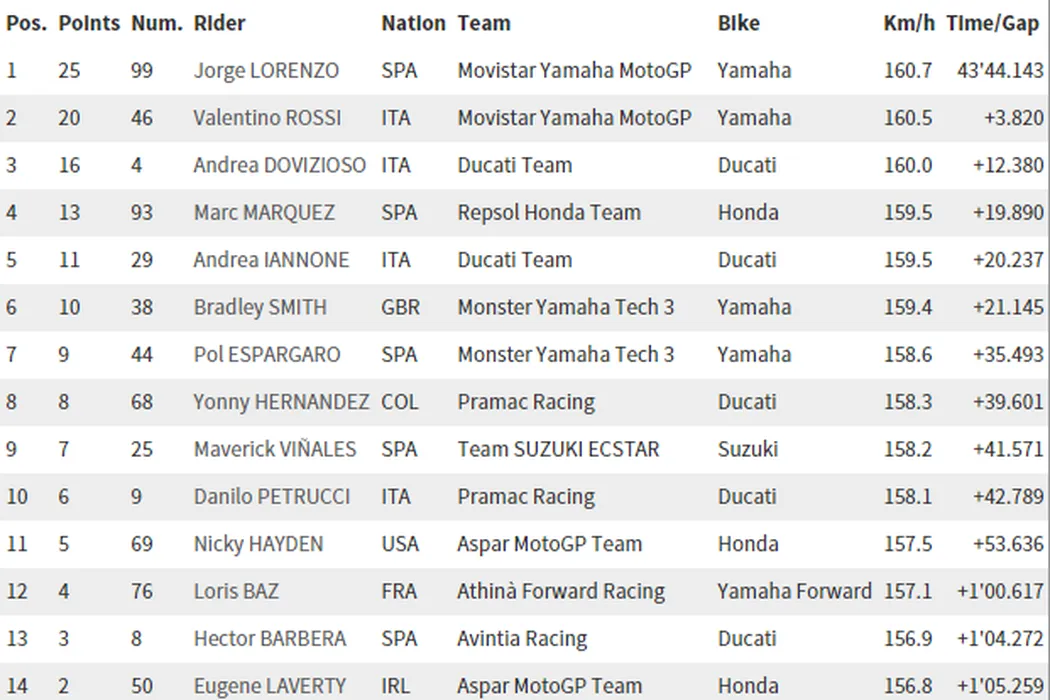Click the Nation column header
The height and width of the screenshot is (700, 1050).
(x=413, y=23)
